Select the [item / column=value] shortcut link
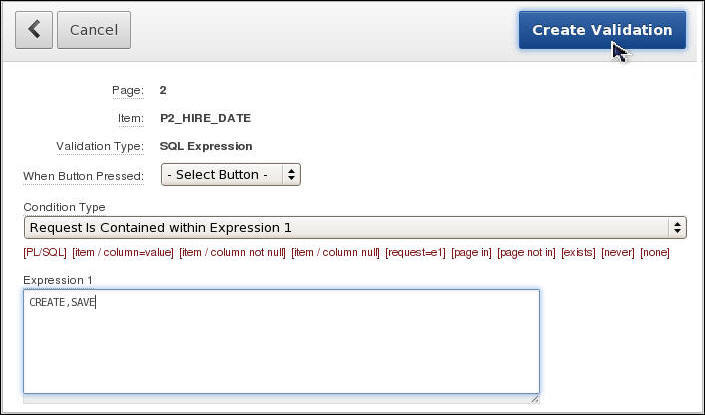 (123, 253)
